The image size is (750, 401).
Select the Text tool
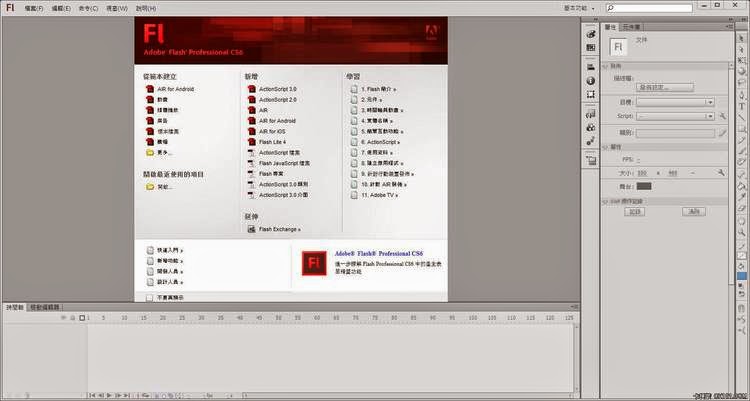(x=742, y=106)
